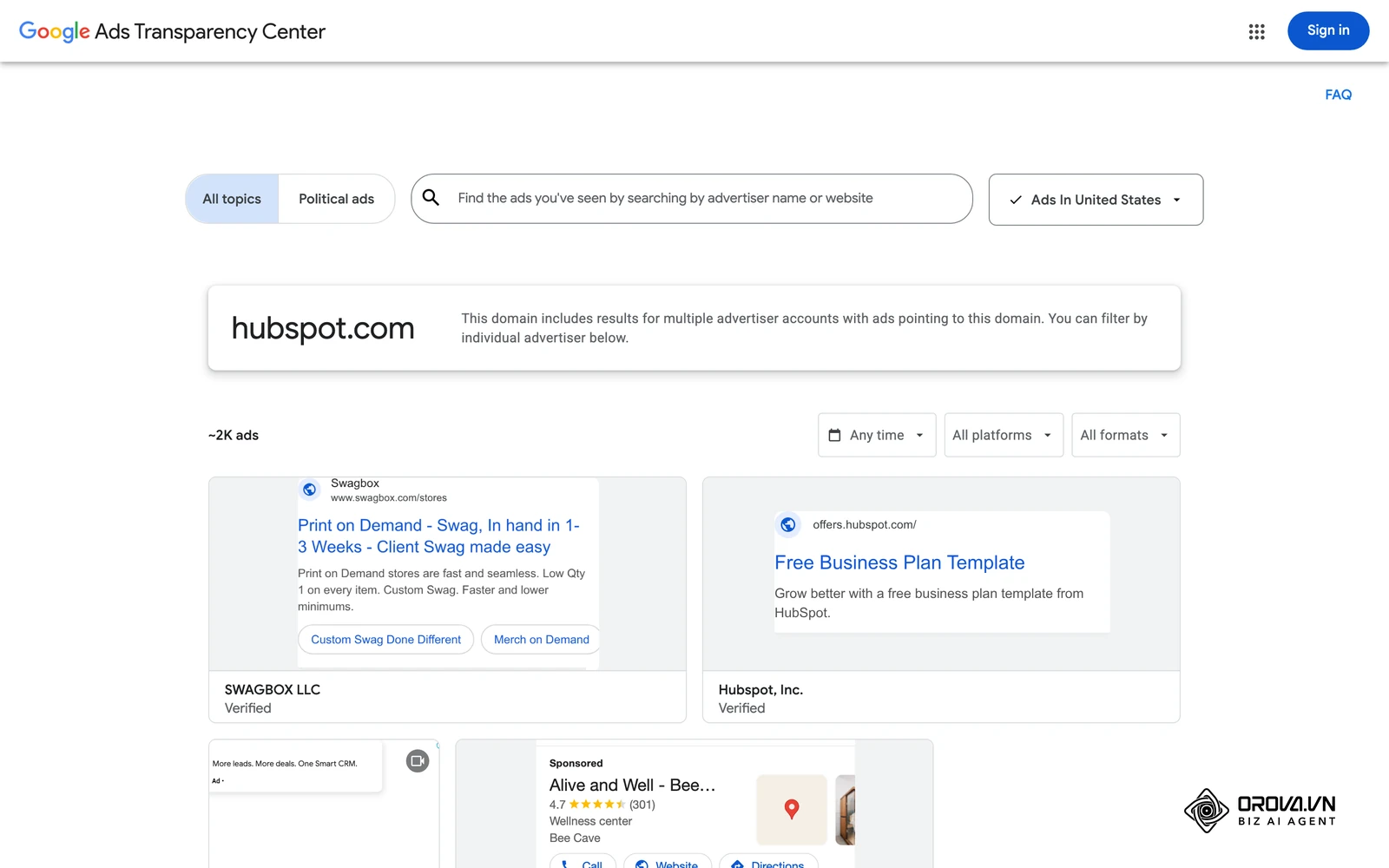Click the Merch on Demand chip
Screen dimensions: 1389x868
pyautogui.click(x=541, y=640)
